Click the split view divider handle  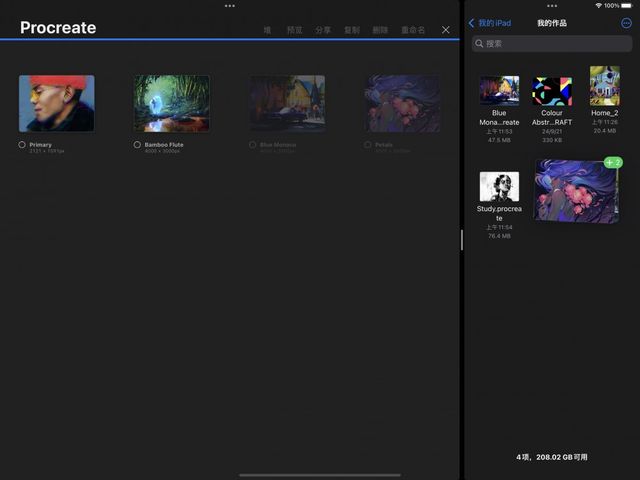[462, 240]
